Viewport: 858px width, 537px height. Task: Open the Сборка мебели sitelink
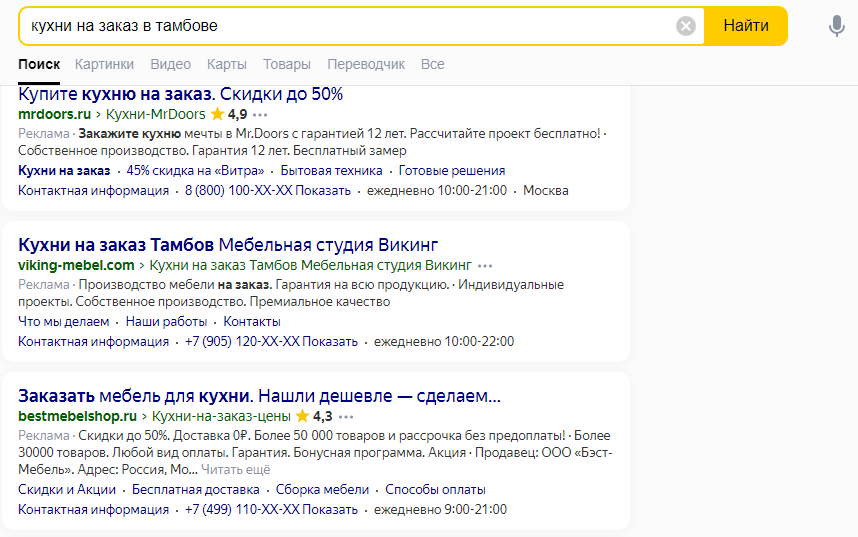(322, 489)
